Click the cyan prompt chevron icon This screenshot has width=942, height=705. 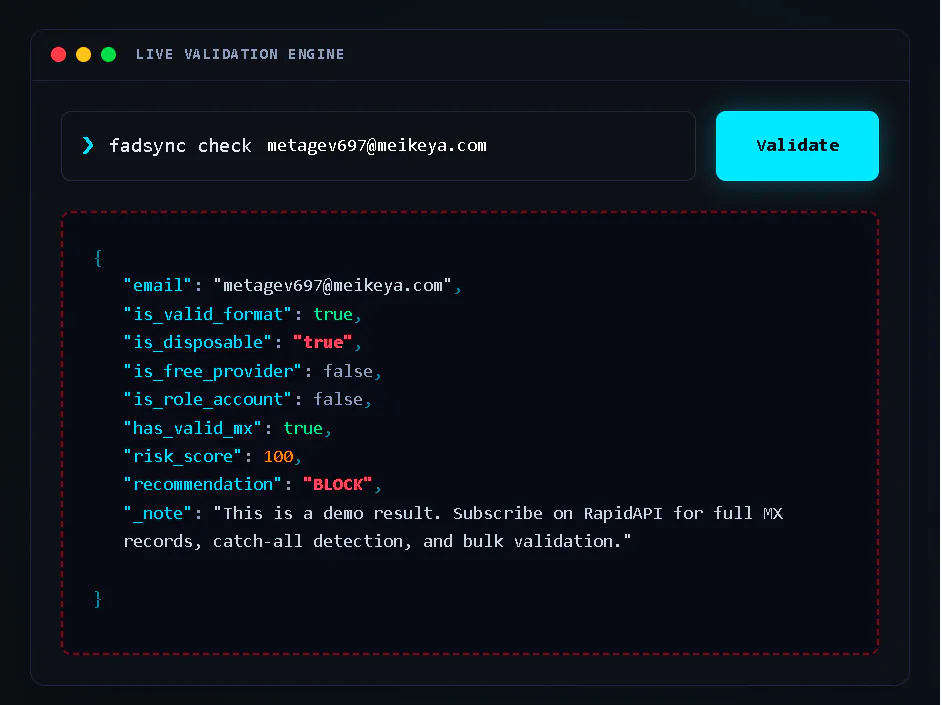88,145
